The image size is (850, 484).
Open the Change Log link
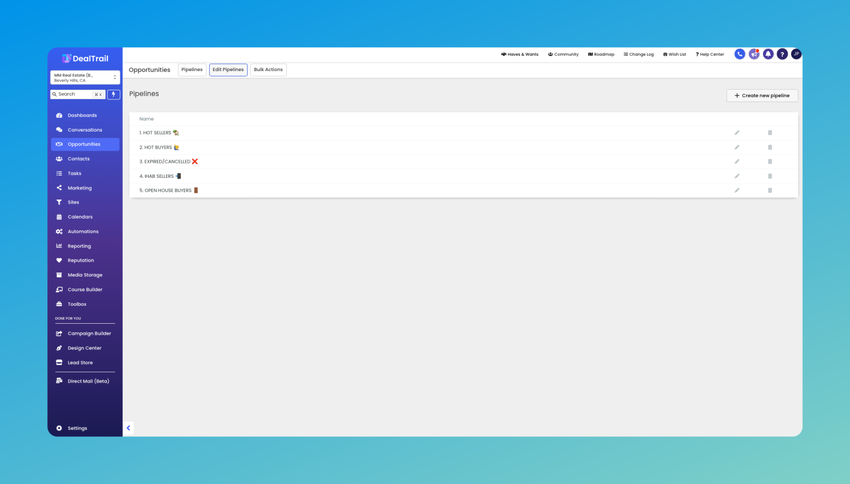tap(639, 54)
